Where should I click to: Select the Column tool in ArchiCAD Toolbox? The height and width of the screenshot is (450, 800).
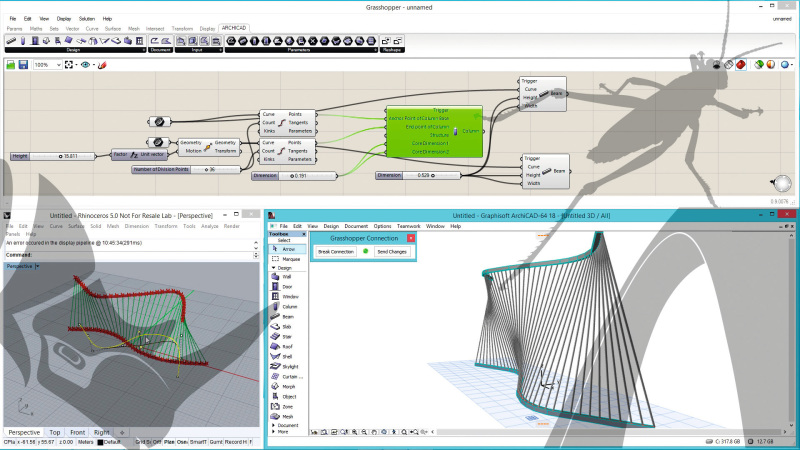[x=287, y=307]
